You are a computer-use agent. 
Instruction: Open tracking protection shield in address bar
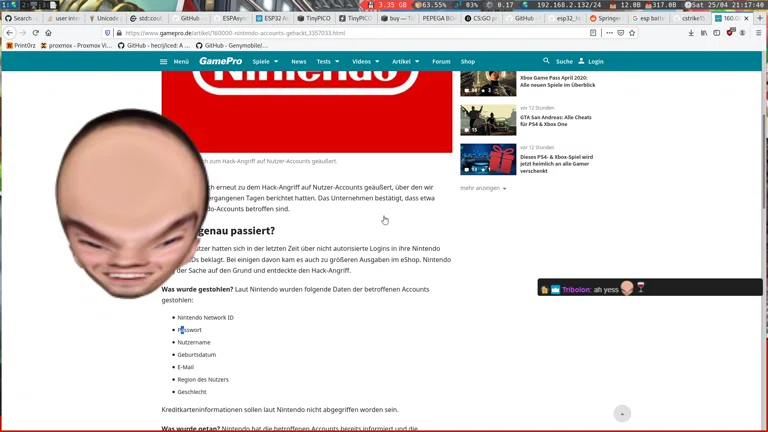click(x=108, y=33)
